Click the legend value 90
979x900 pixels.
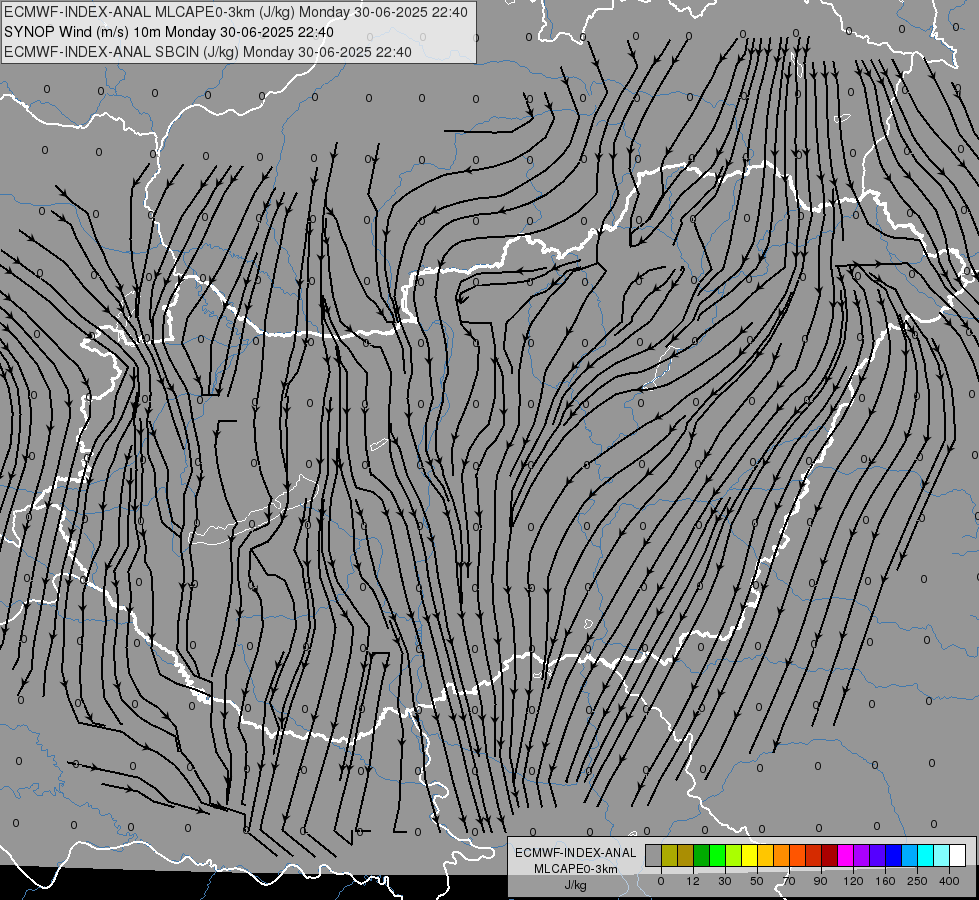click(x=820, y=881)
